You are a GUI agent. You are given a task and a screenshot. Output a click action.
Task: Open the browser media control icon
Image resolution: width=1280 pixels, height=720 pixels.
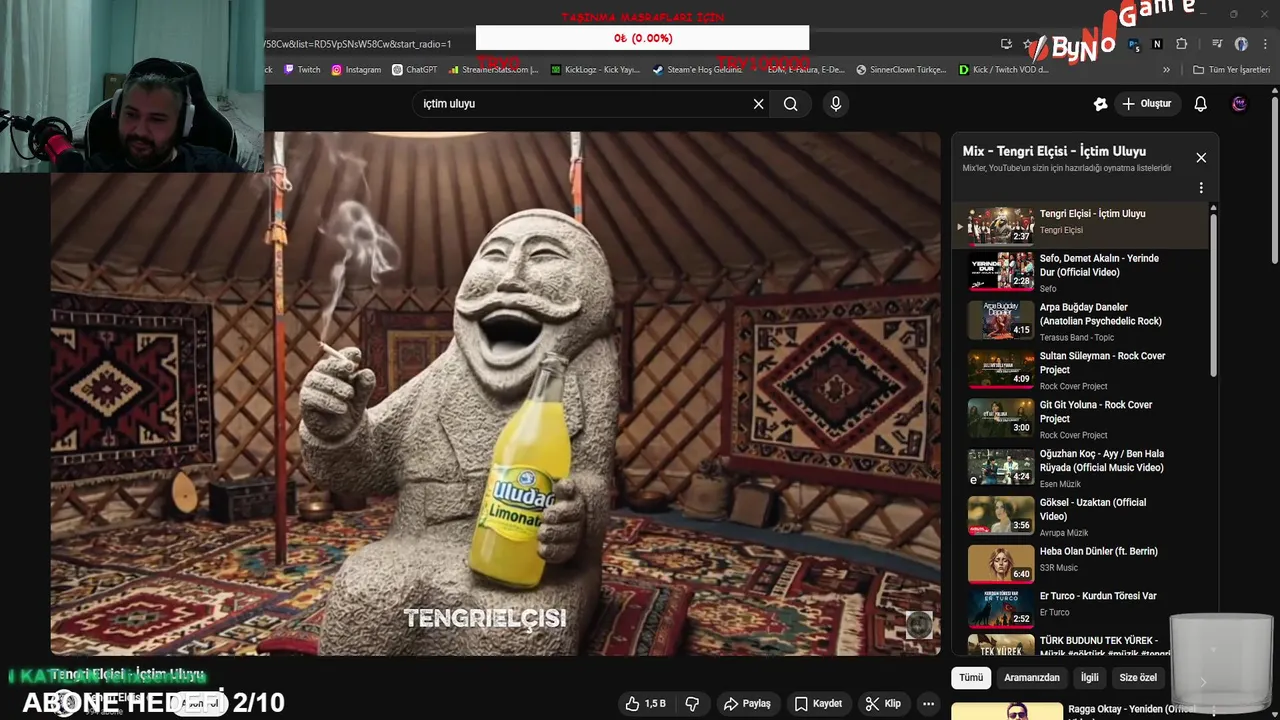coord(1217,44)
